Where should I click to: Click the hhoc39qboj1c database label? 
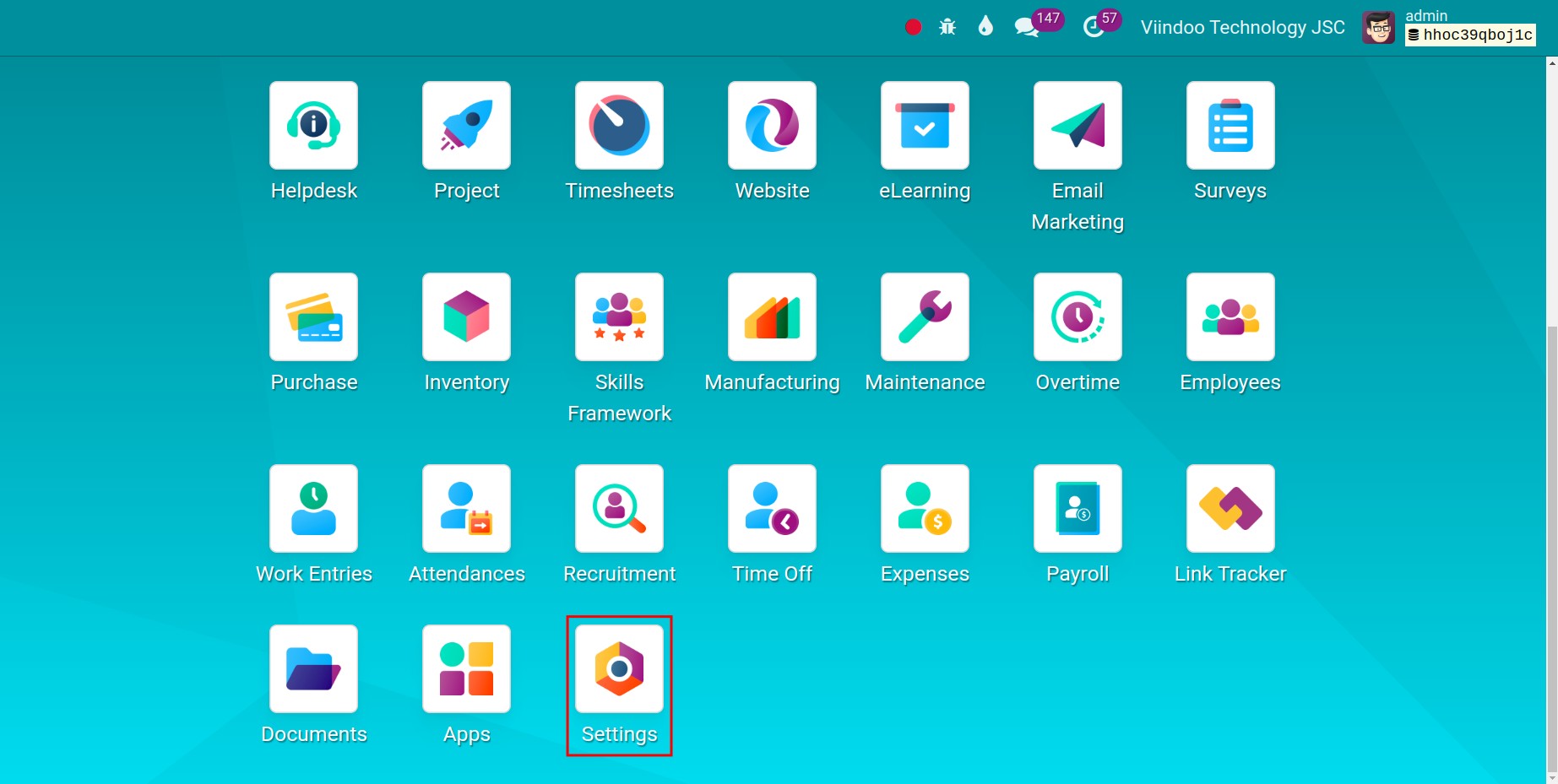(1470, 35)
